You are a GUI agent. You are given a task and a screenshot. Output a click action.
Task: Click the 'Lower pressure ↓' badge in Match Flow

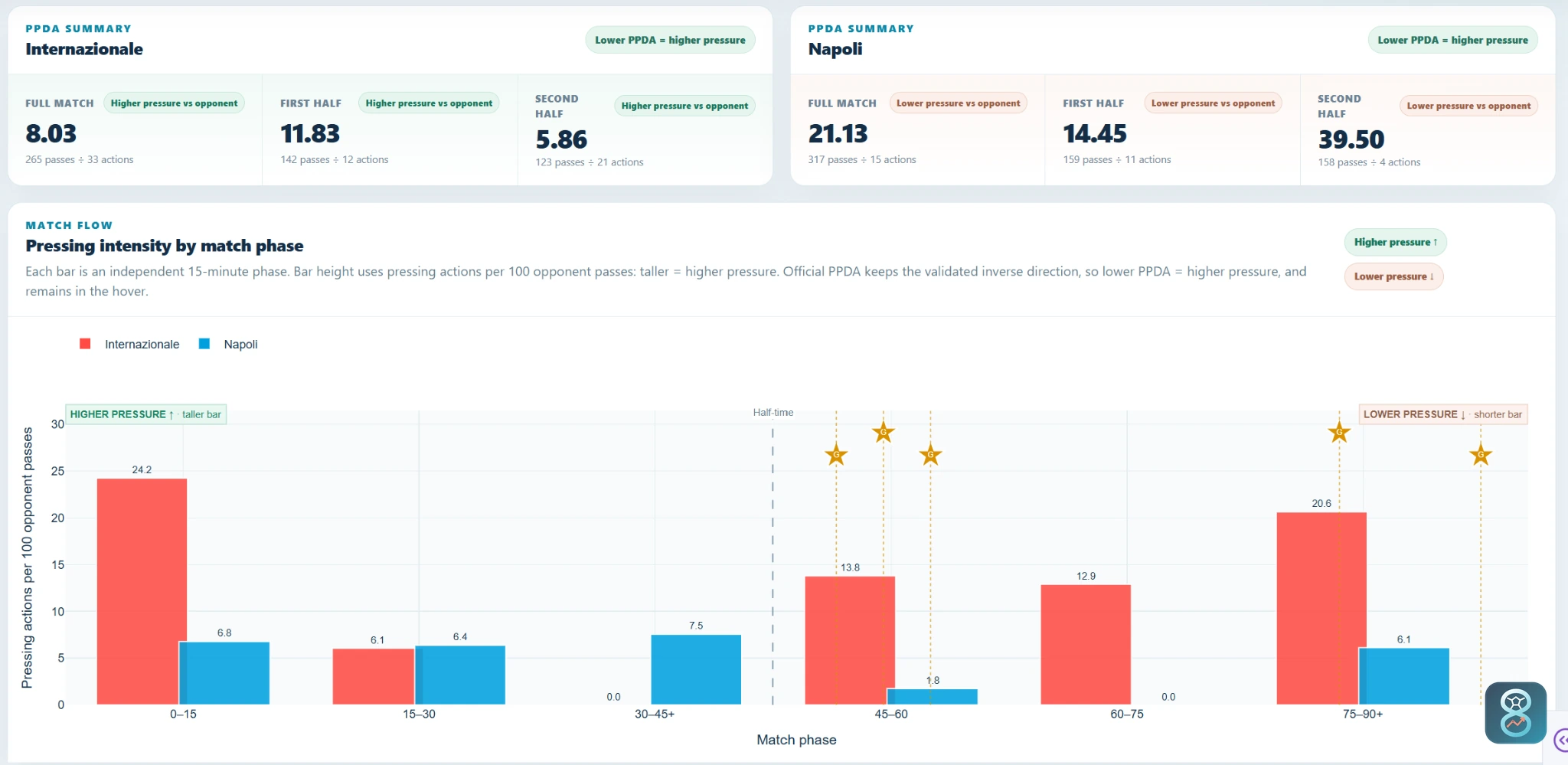click(x=1393, y=276)
